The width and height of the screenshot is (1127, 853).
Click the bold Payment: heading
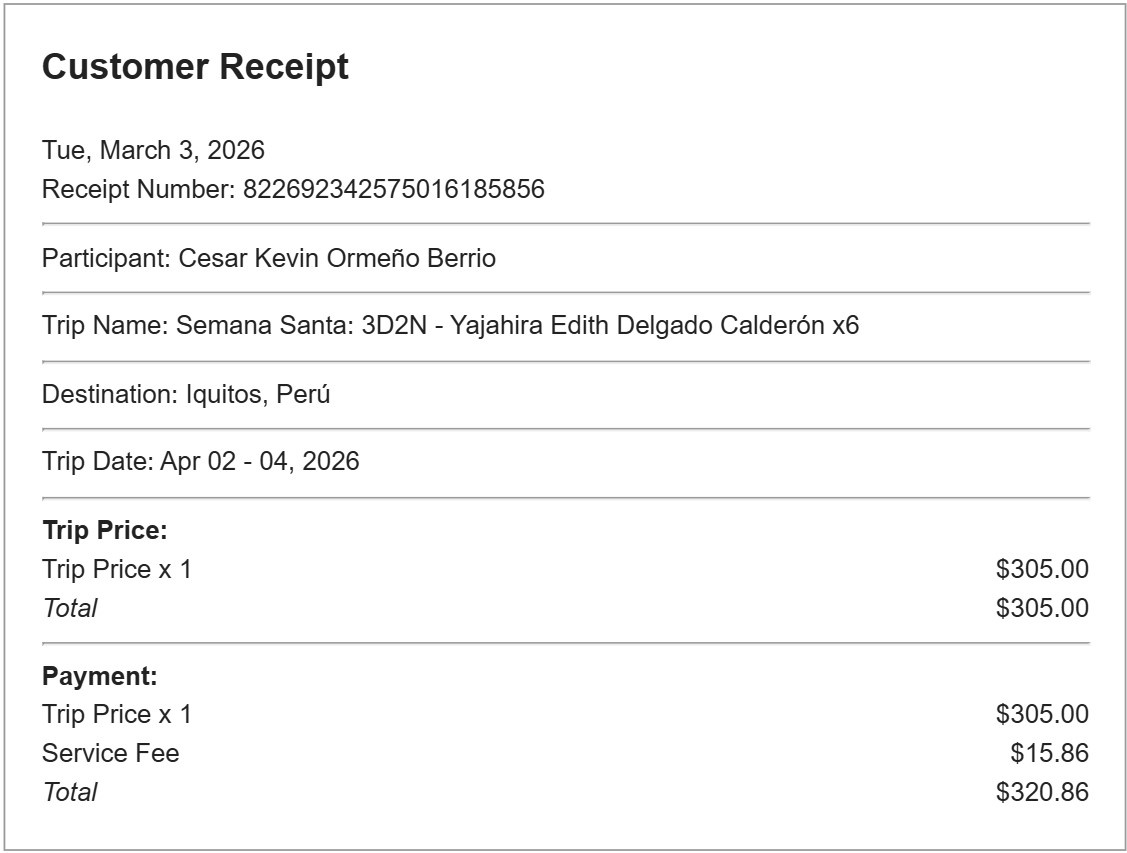(100, 676)
